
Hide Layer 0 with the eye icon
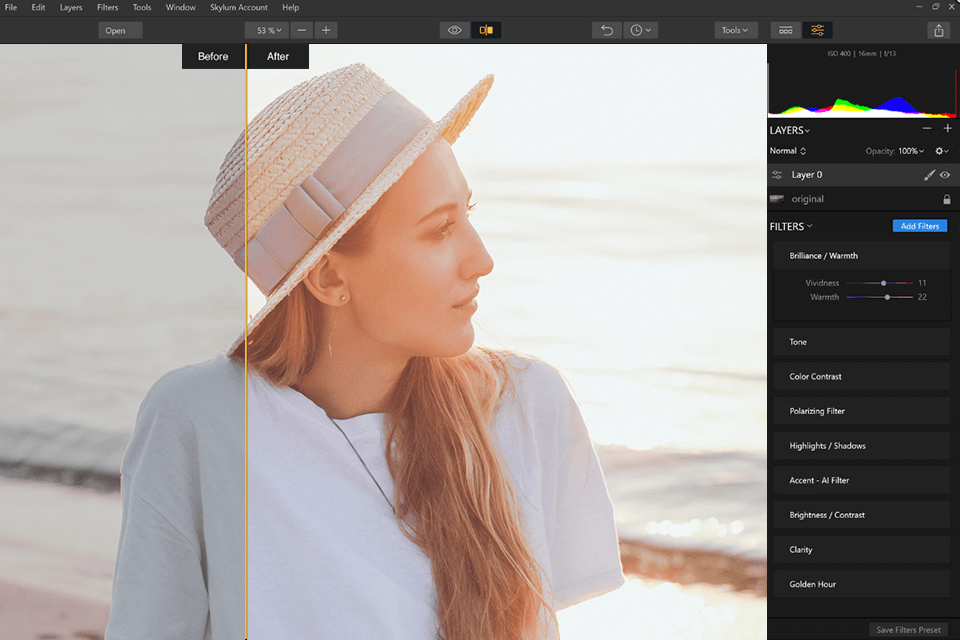[x=945, y=175]
